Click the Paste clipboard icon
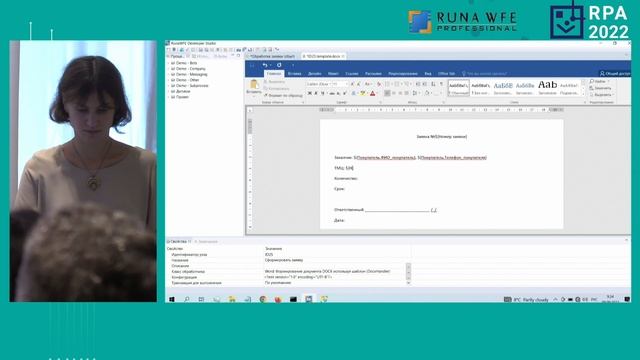 tap(254, 84)
